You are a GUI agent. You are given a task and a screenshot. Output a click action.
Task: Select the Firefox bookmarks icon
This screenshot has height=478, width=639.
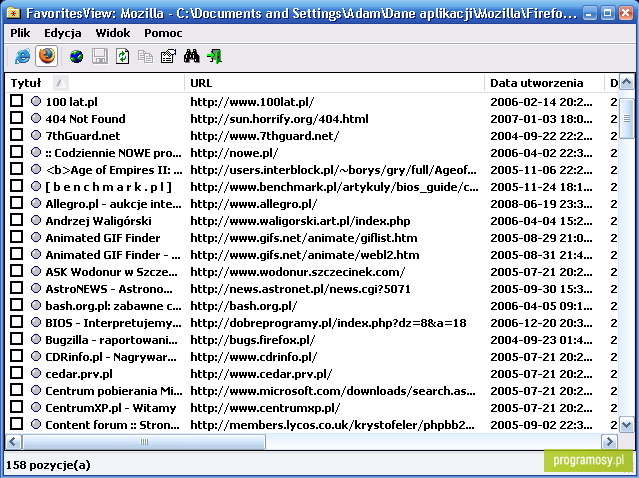click(x=46, y=56)
